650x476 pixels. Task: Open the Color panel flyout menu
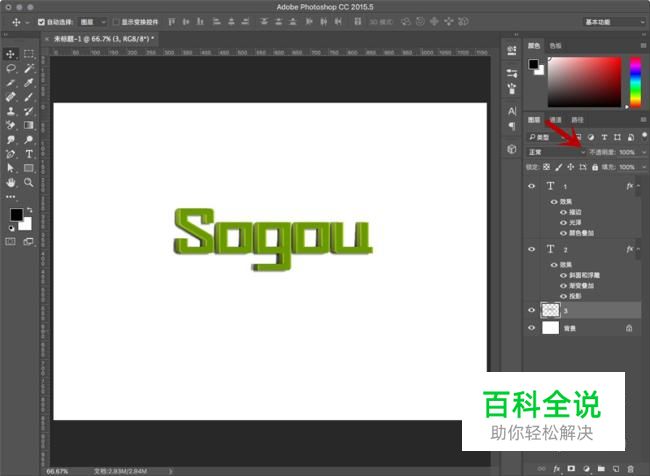pos(643,46)
